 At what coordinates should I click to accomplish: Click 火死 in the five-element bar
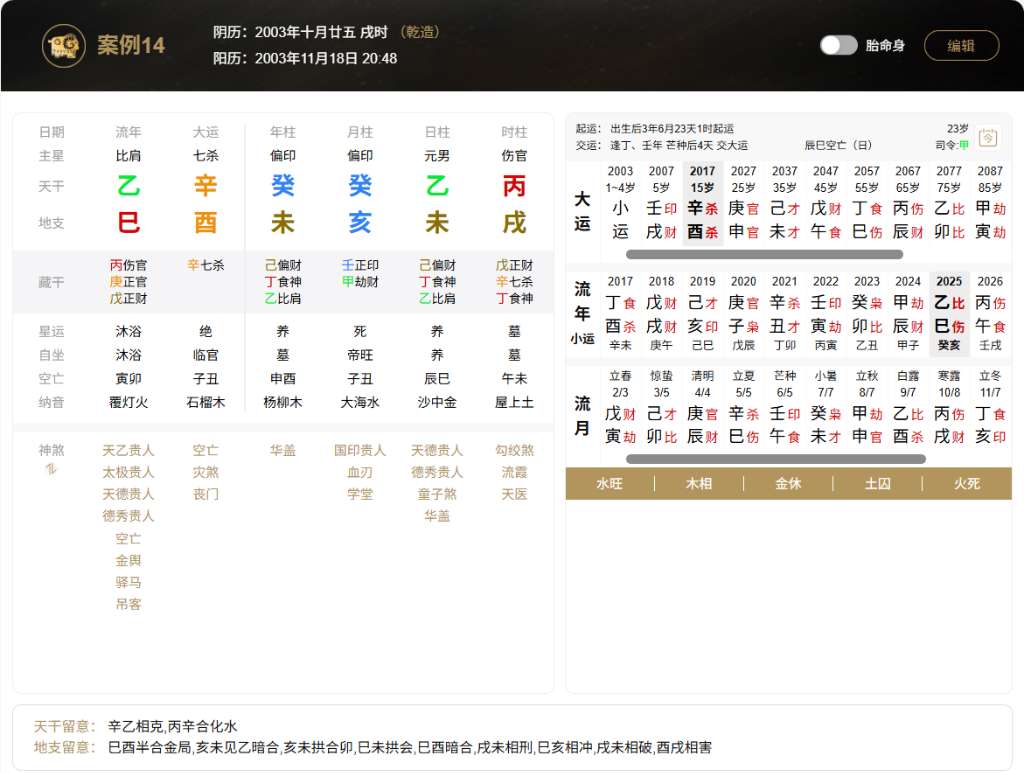967,484
